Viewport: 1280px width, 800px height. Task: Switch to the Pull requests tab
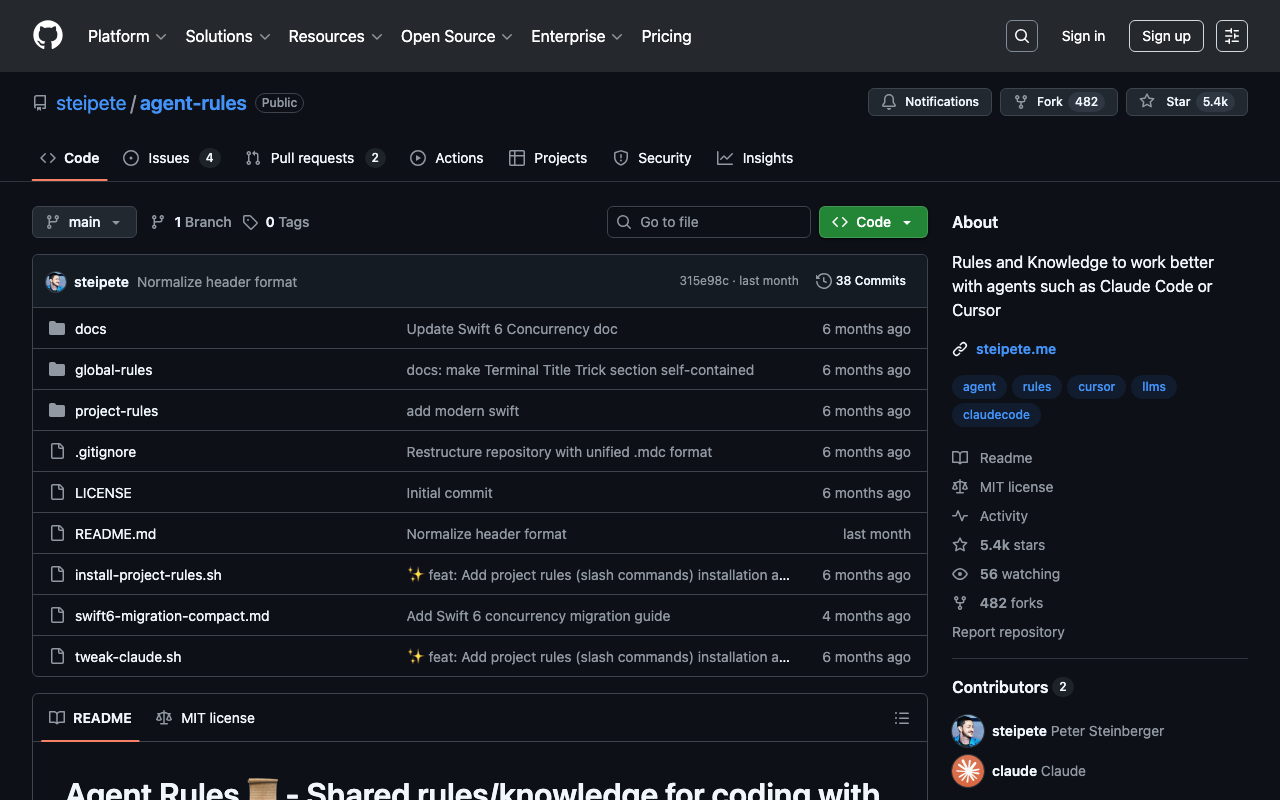click(x=312, y=158)
